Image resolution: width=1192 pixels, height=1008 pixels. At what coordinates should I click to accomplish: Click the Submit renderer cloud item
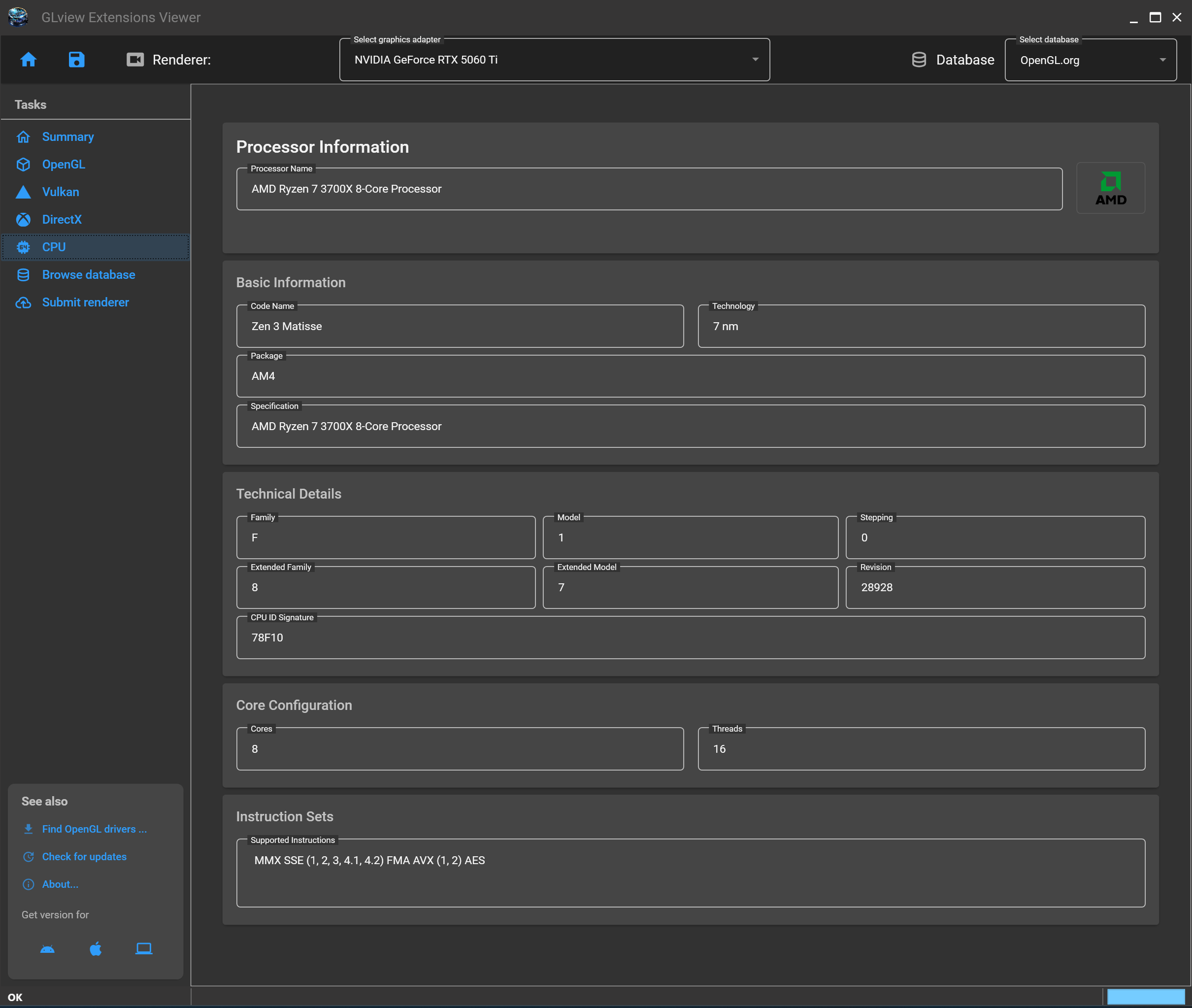85,302
